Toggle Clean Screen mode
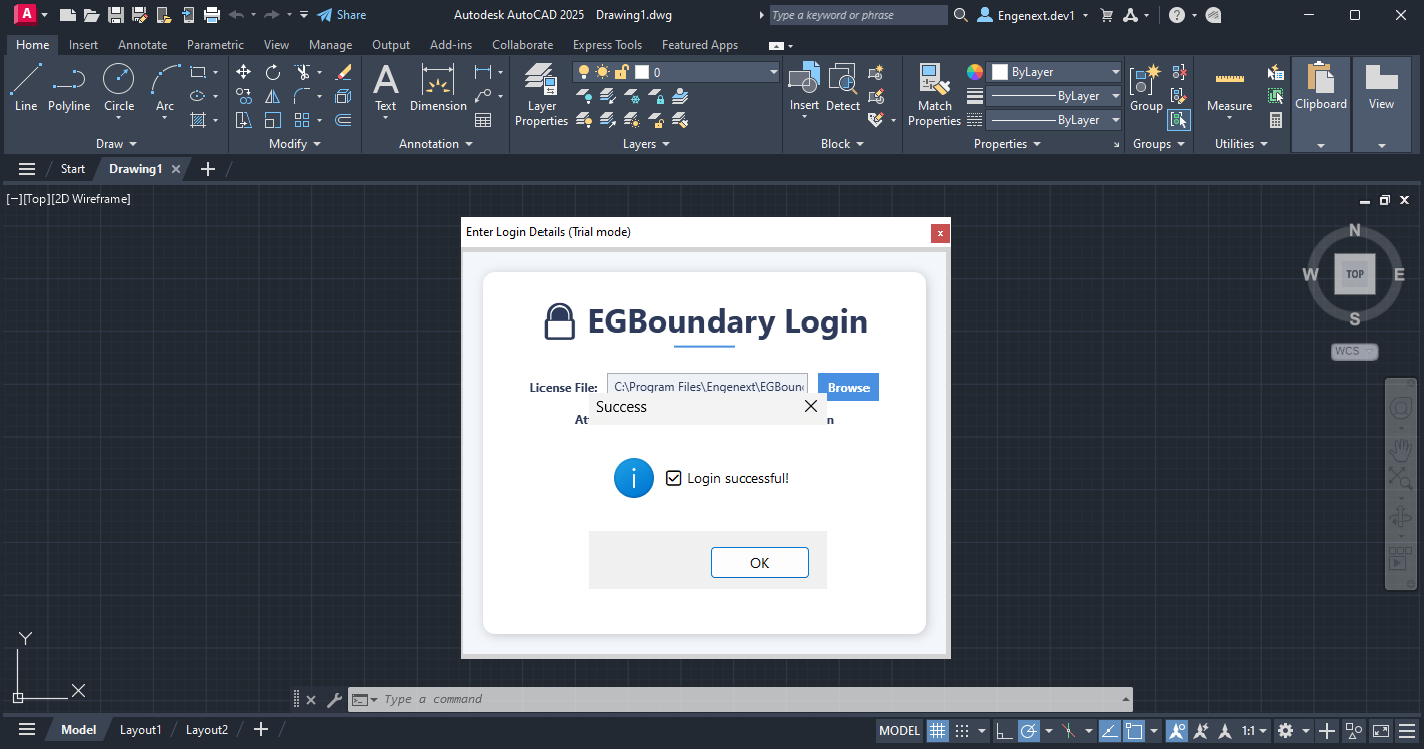 1381,731
